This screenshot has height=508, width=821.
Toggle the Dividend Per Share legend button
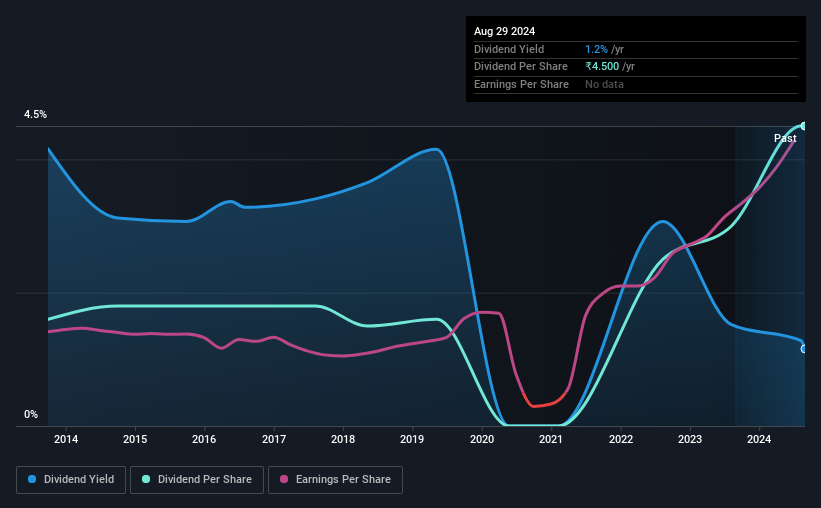coord(197,480)
